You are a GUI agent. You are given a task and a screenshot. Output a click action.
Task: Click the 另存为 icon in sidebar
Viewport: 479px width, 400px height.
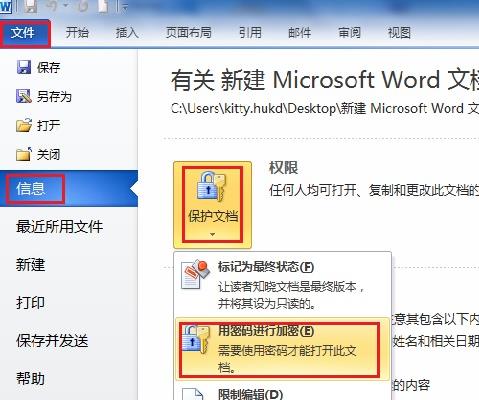tap(24, 96)
